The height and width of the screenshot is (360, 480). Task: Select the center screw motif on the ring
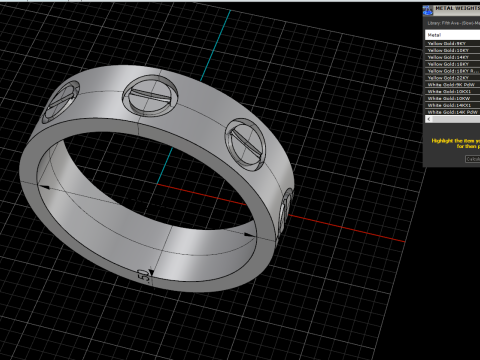click(150, 96)
